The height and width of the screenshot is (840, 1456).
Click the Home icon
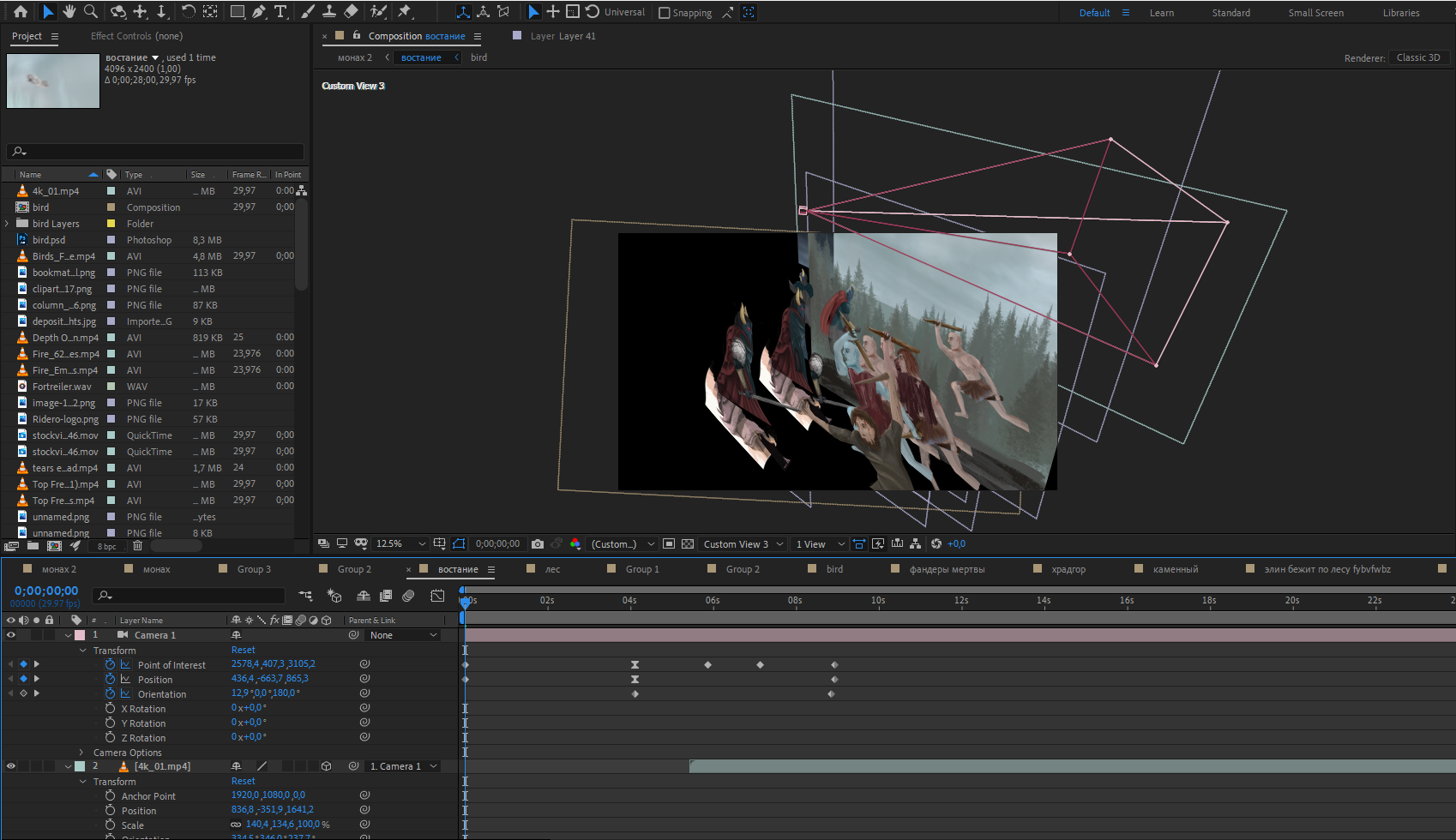pyautogui.click(x=21, y=12)
